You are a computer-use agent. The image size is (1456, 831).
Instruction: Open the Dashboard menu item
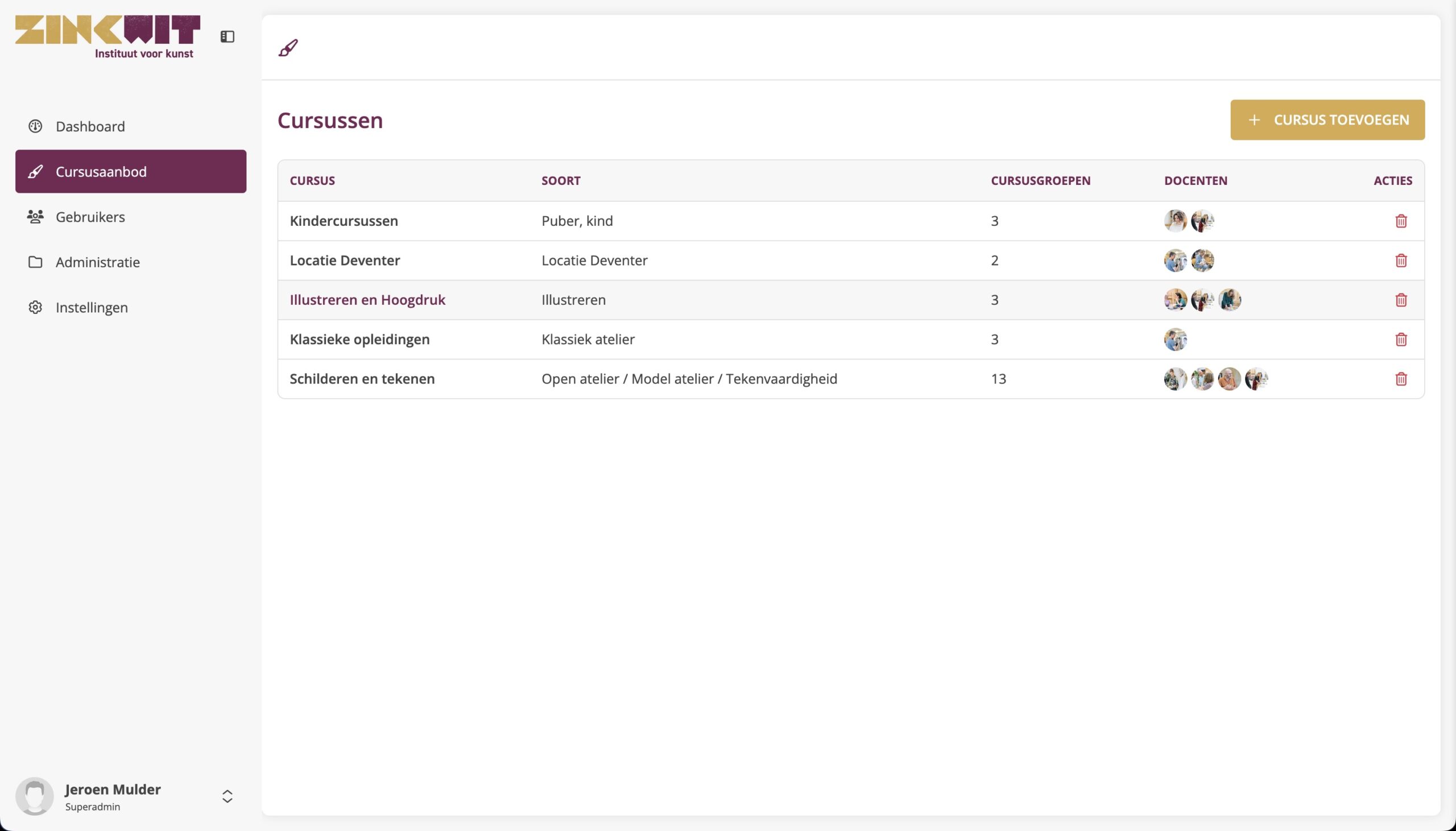point(90,126)
